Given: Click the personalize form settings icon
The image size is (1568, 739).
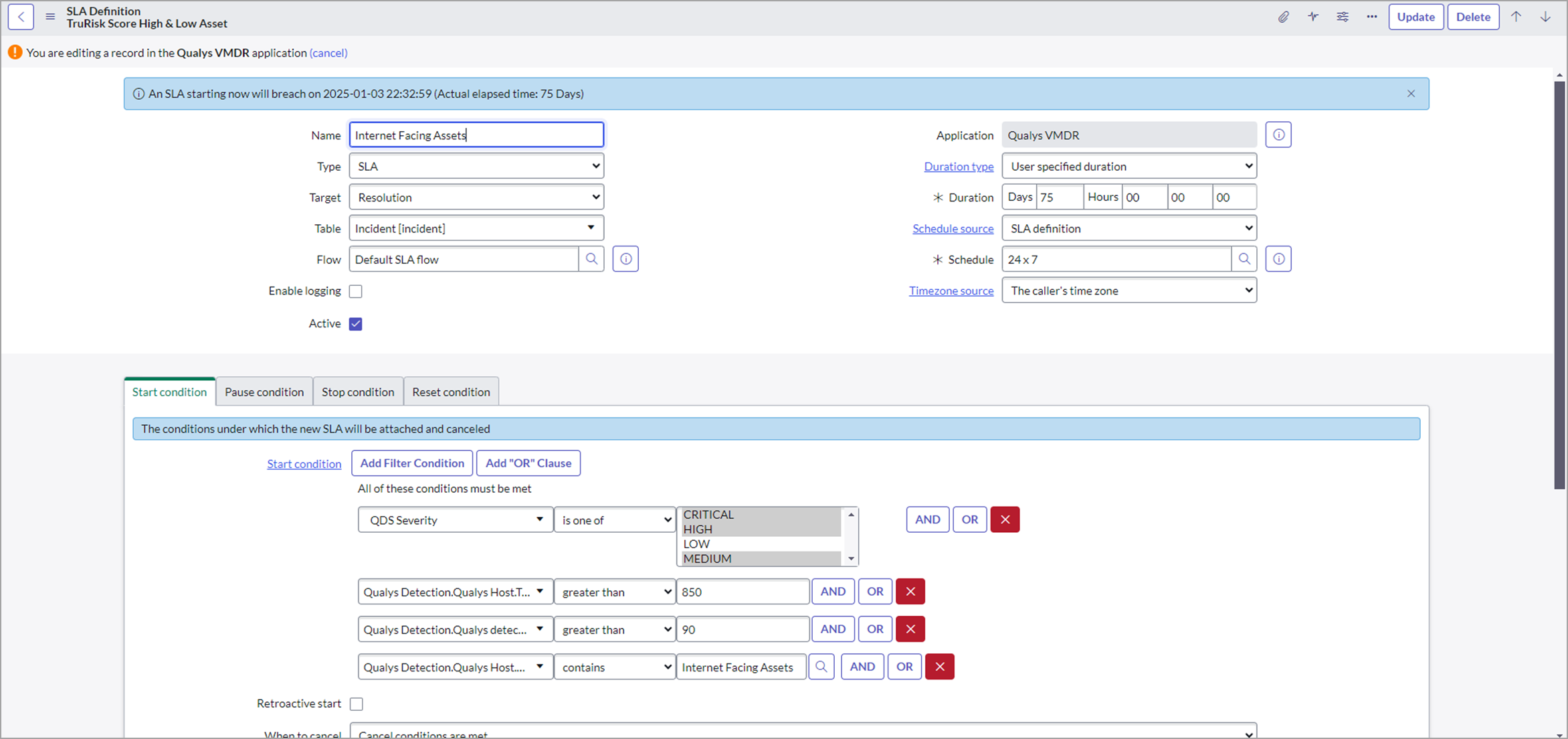Looking at the screenshot, I should pyautogui.click(x=1343, y=17).
